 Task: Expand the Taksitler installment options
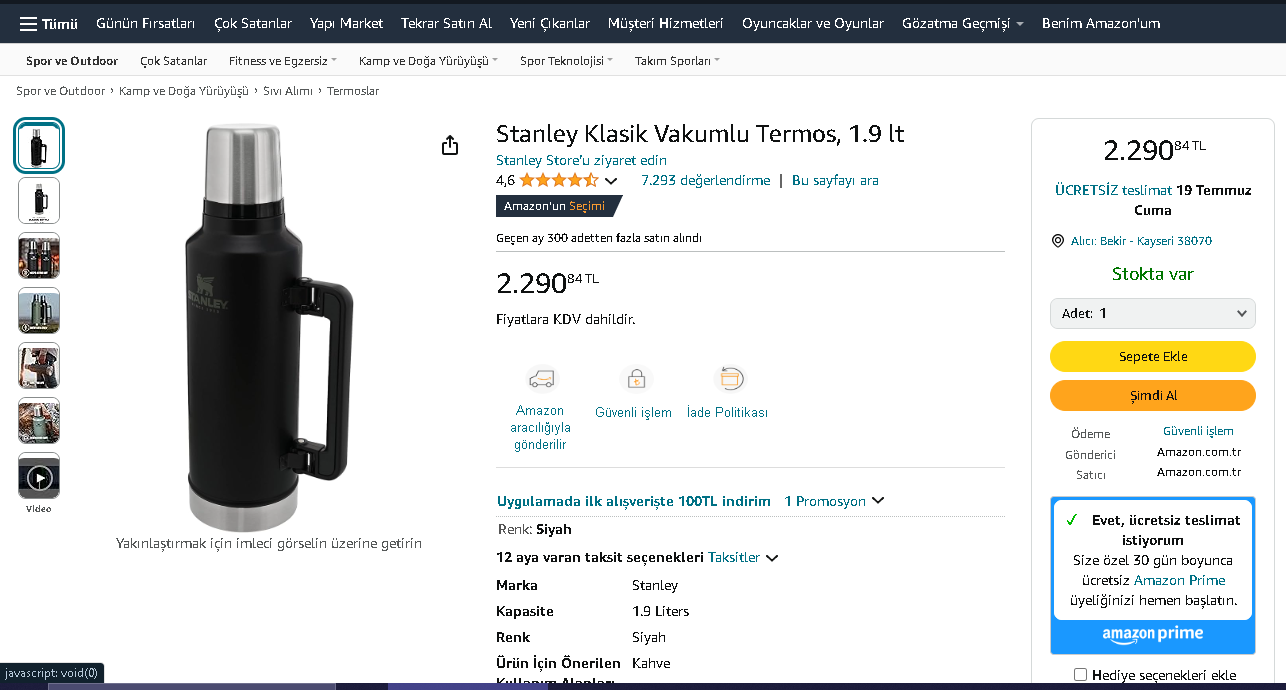click(743, 557)
